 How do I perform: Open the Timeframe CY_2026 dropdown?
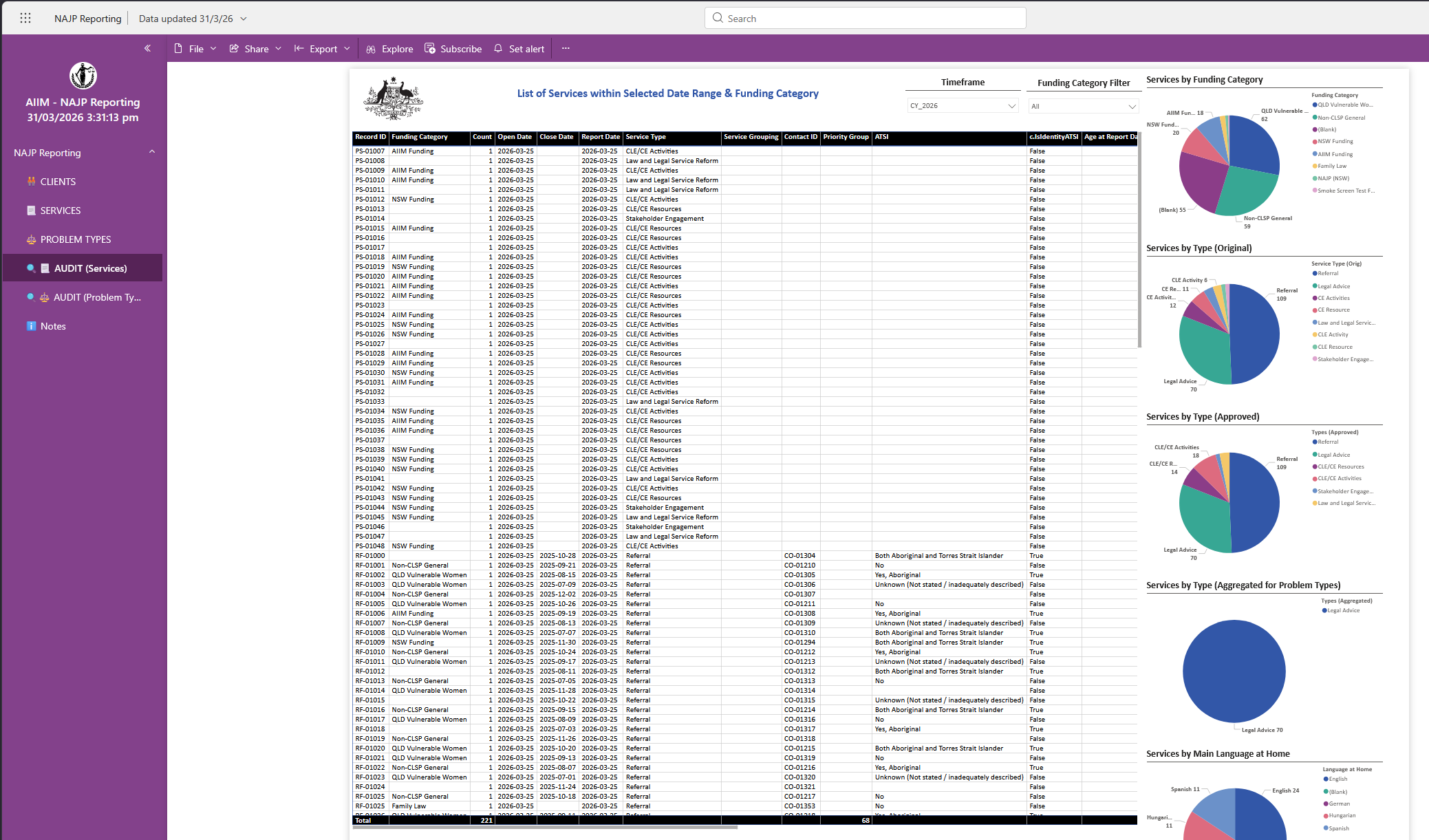tap(962, 106)
